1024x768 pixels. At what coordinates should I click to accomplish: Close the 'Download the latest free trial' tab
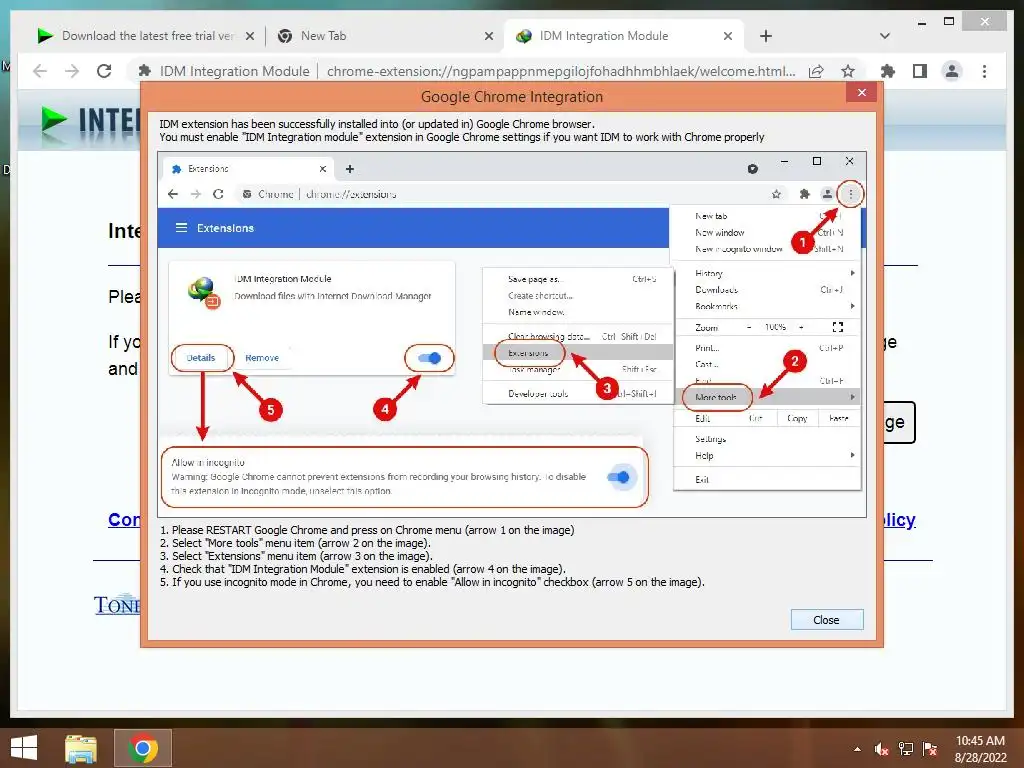(249, 37)
